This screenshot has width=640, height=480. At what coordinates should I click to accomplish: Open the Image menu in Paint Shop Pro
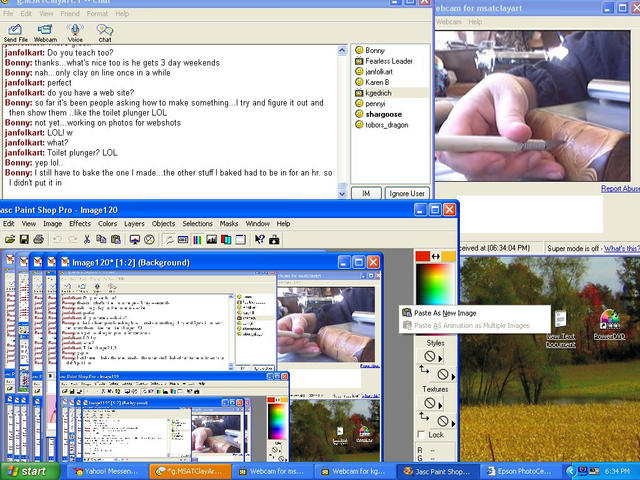[x=53, y=224]
